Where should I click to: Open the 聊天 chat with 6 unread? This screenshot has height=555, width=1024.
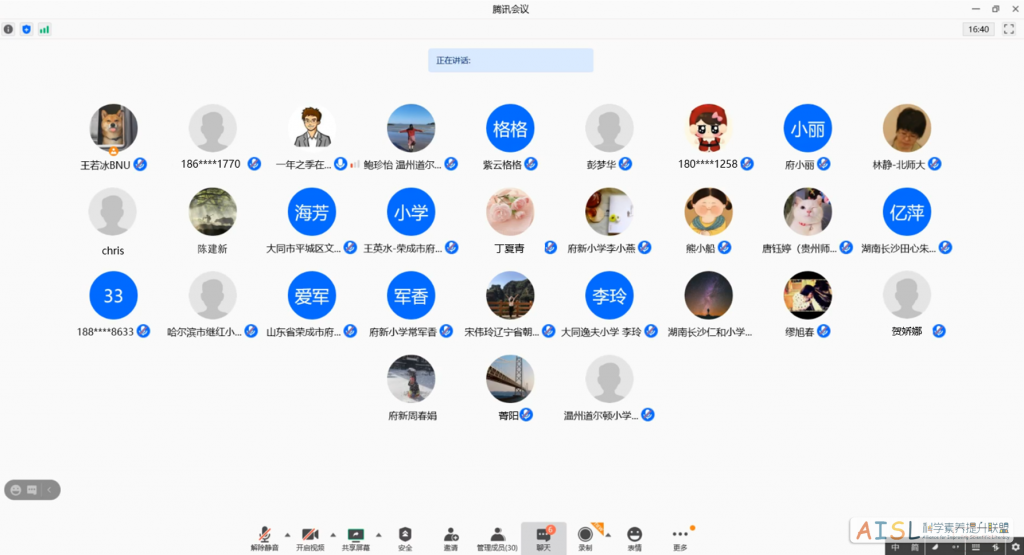coord(543,539)
